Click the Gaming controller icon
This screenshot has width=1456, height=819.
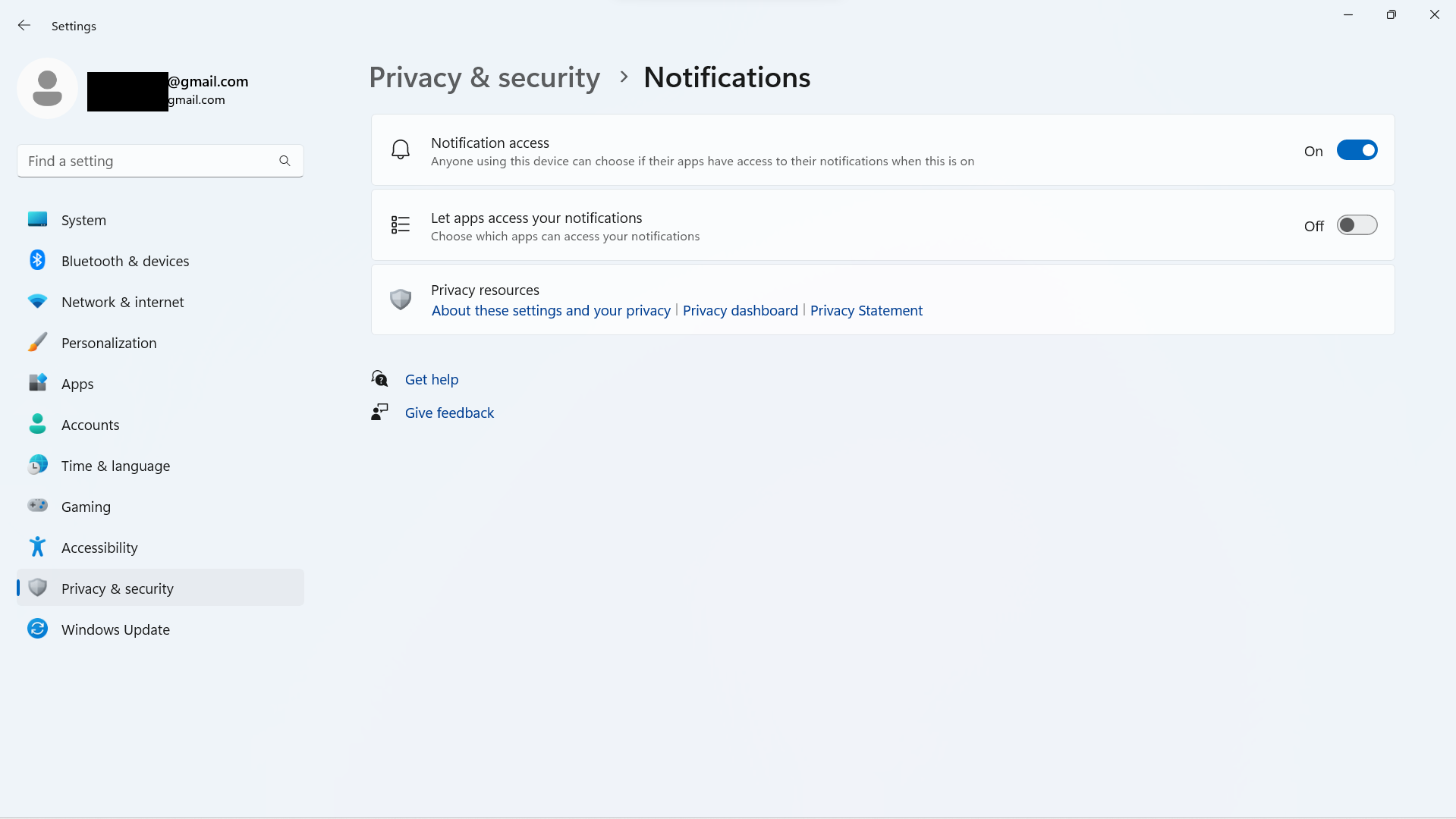pyautogui.click(x=37, y=505)
